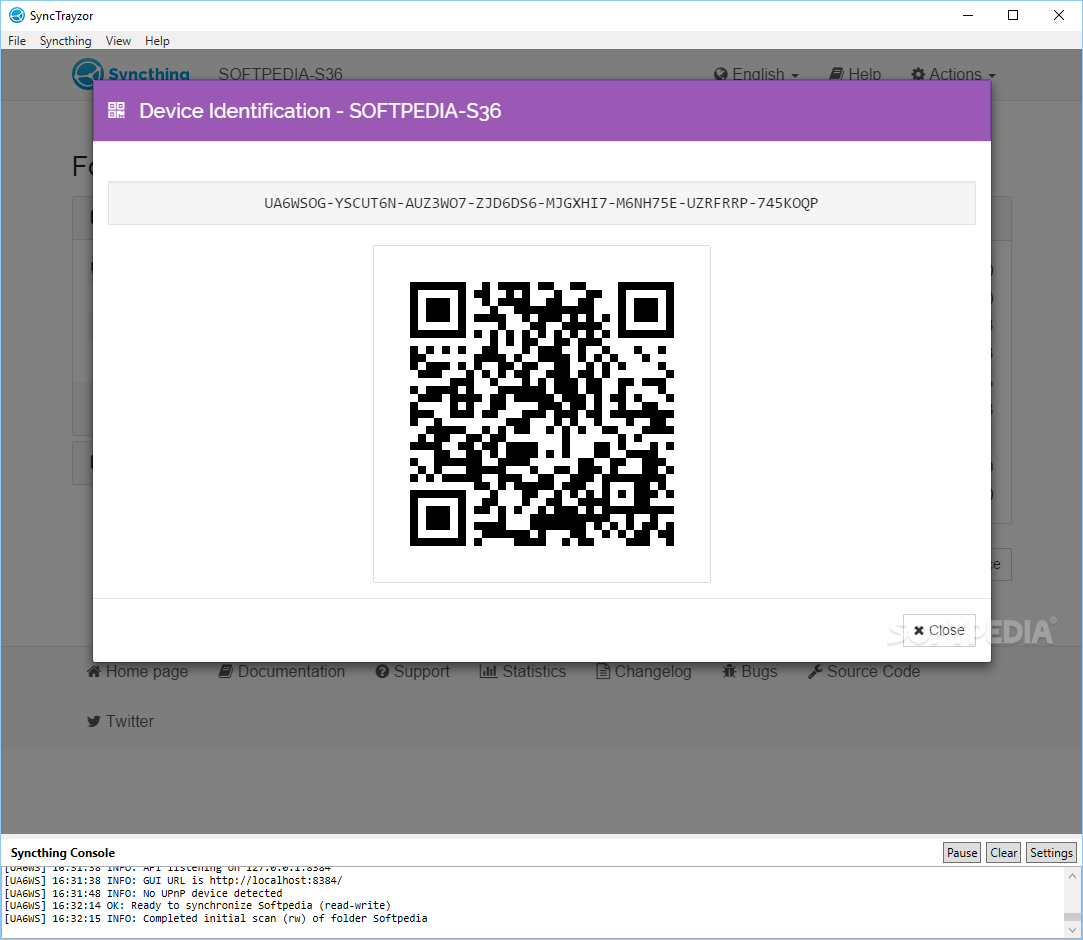Clear the Syncthing console
Image resolution: width=1083 pixels, height=940 pixels.
coord(1003,852)
